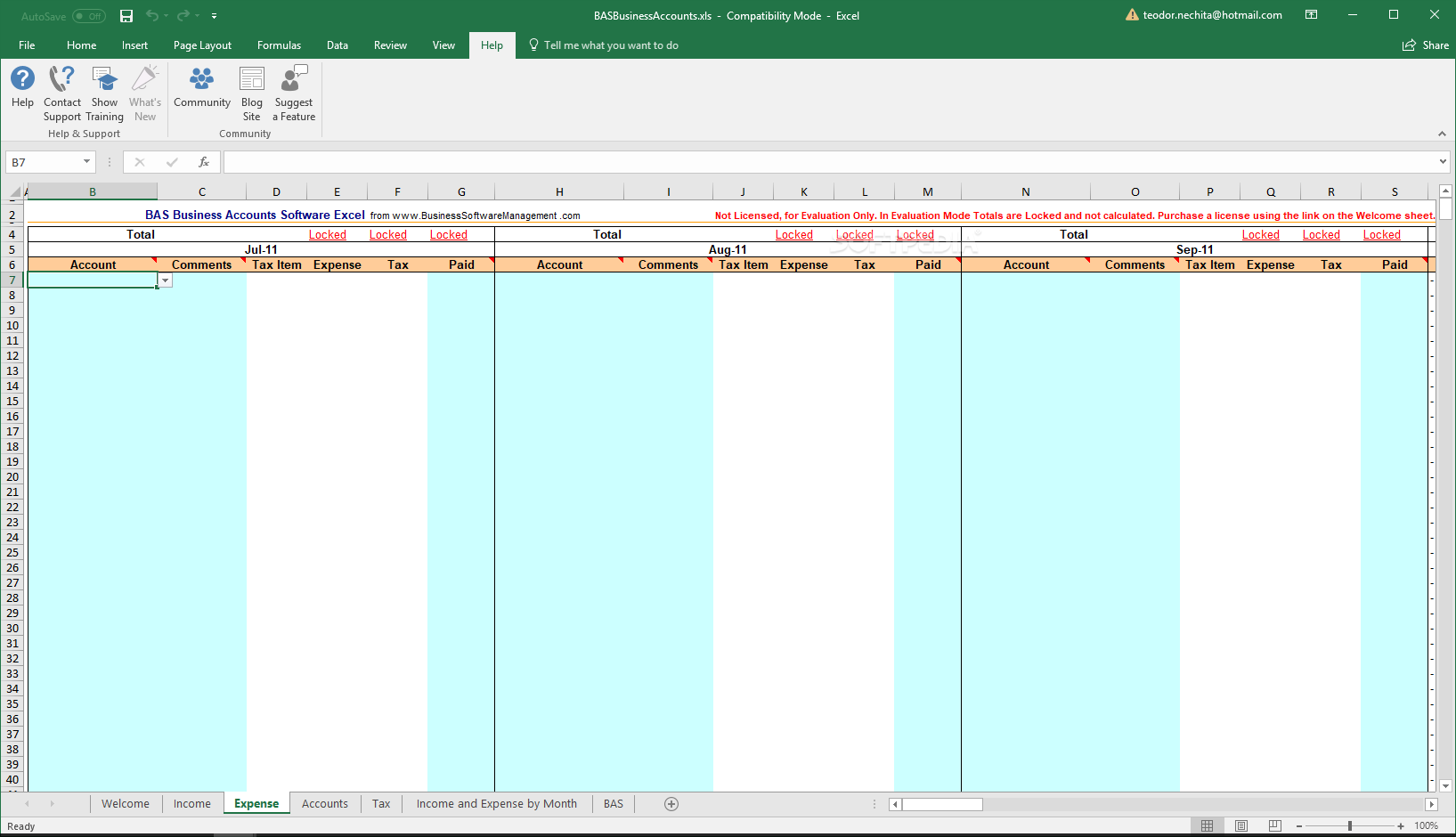The height and width of the screenshot is (837, 1456).
Task: Switch to the Formulas ribbon tab
Action: click(279, 45)
